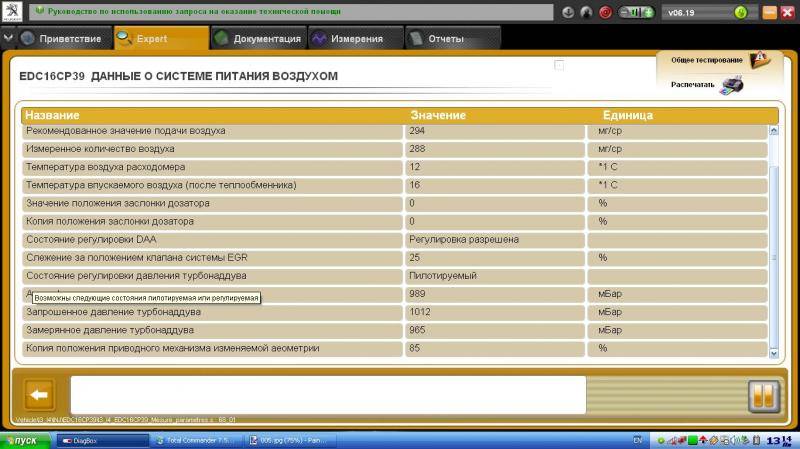
Task: Click the red @ email icon
Action: coord(605,13)
